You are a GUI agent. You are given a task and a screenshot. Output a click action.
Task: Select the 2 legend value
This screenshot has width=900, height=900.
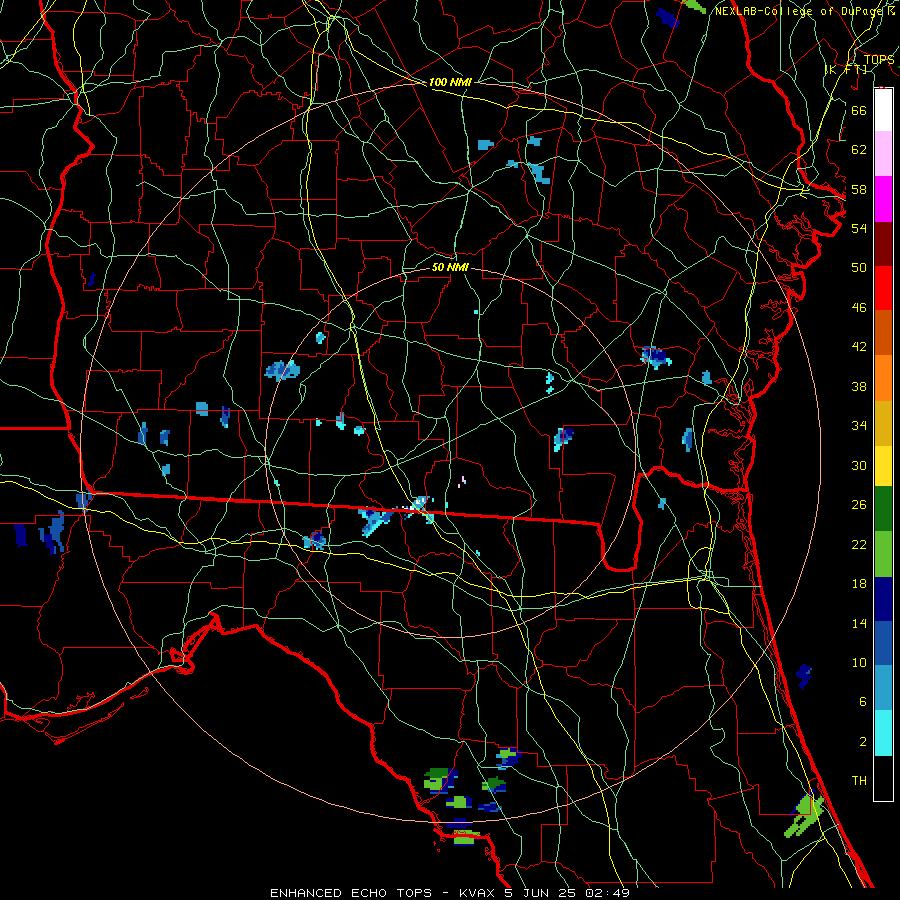(862, 742)
